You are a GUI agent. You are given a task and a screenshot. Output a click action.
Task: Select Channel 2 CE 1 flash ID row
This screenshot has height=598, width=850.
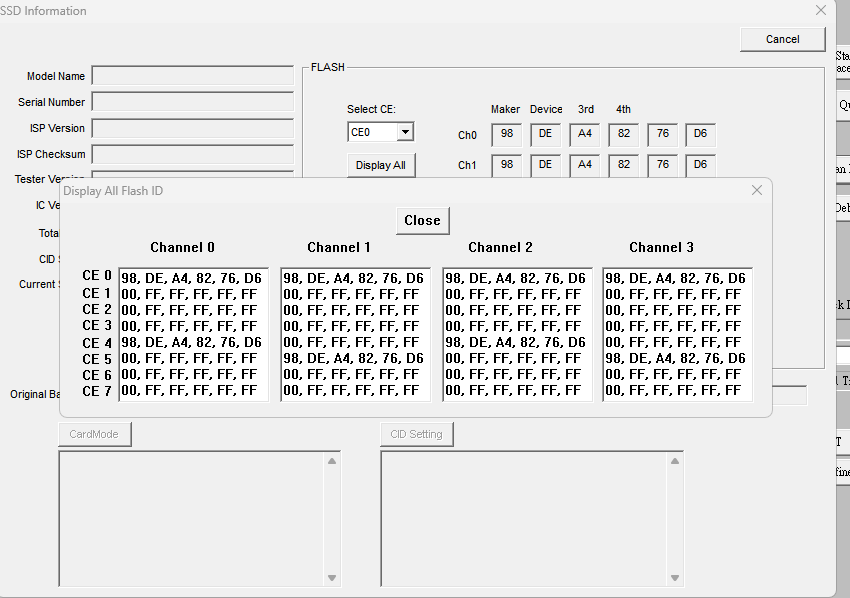tap(517, 294)
